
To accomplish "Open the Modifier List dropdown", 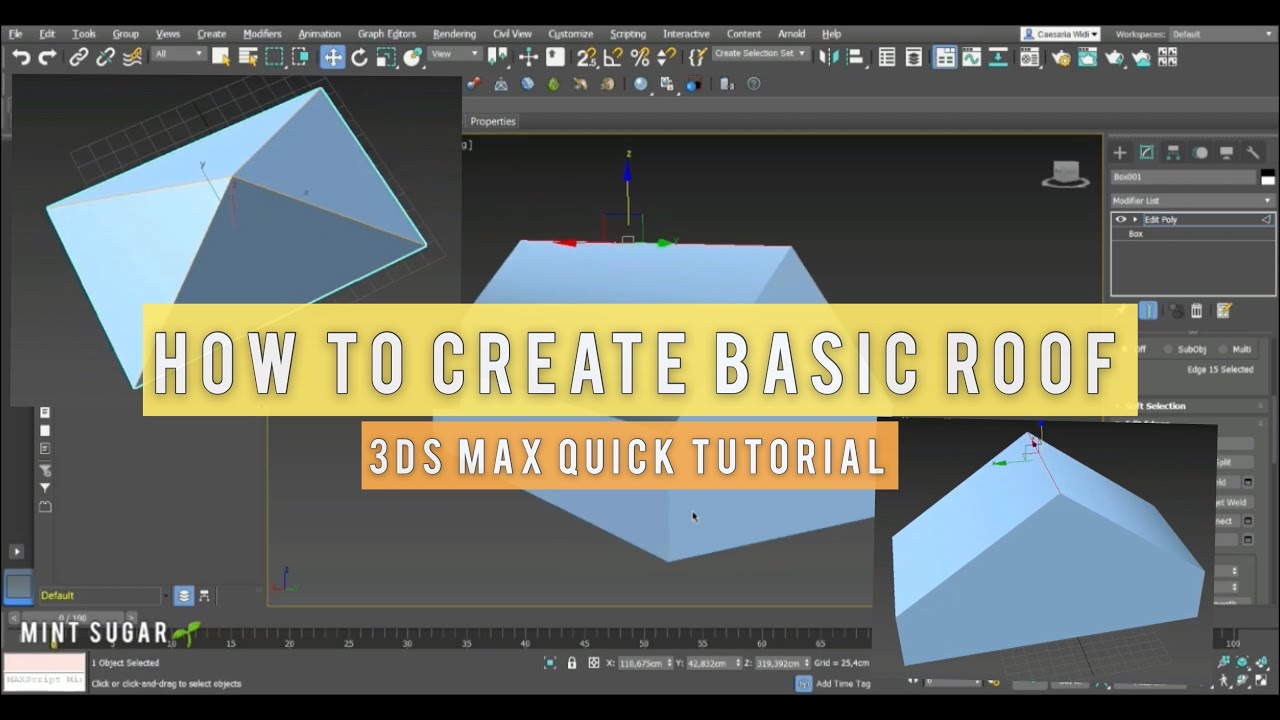I will point(1193,201).
